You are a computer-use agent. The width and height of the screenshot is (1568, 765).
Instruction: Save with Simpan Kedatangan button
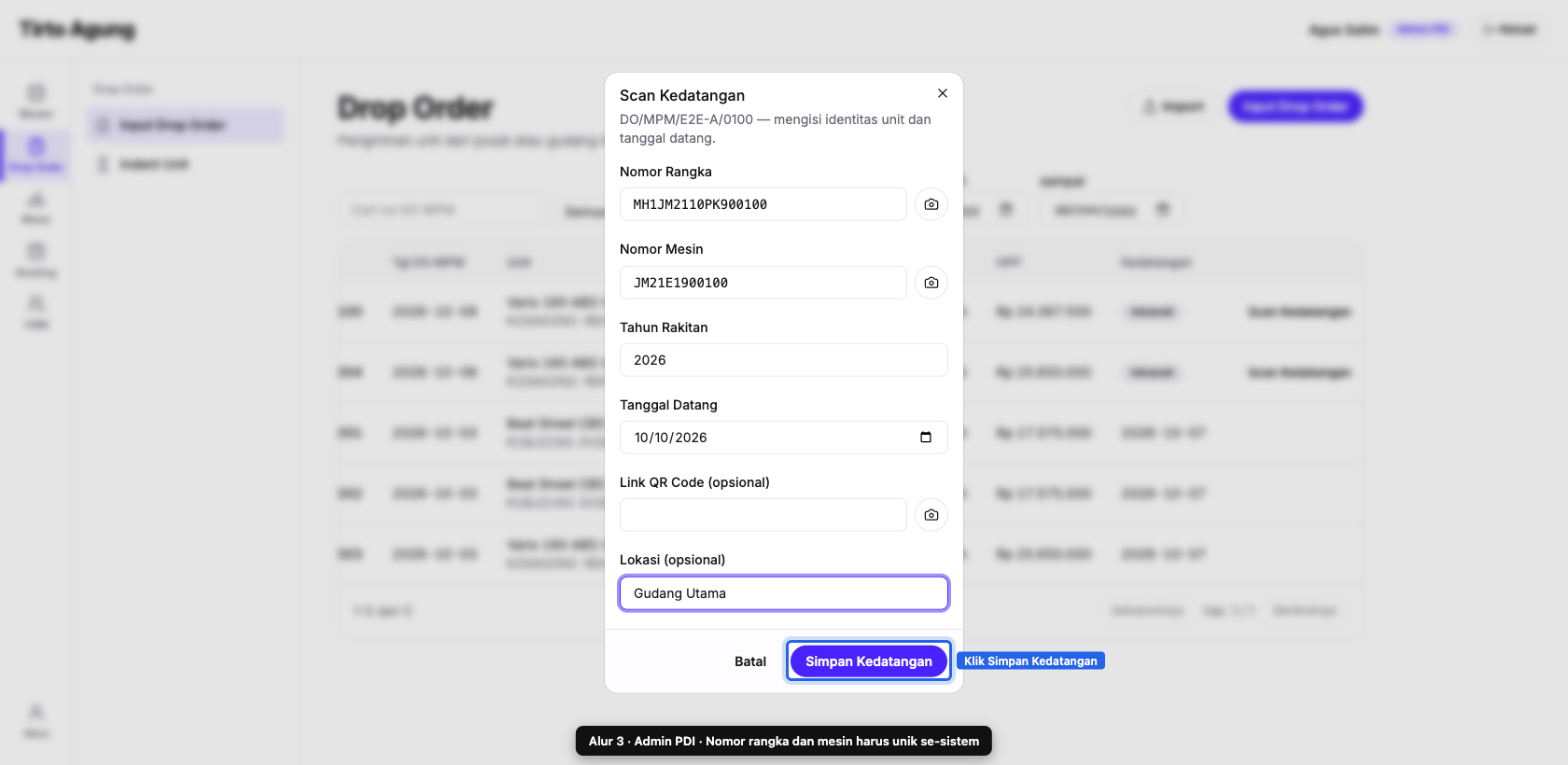point(869,661)
